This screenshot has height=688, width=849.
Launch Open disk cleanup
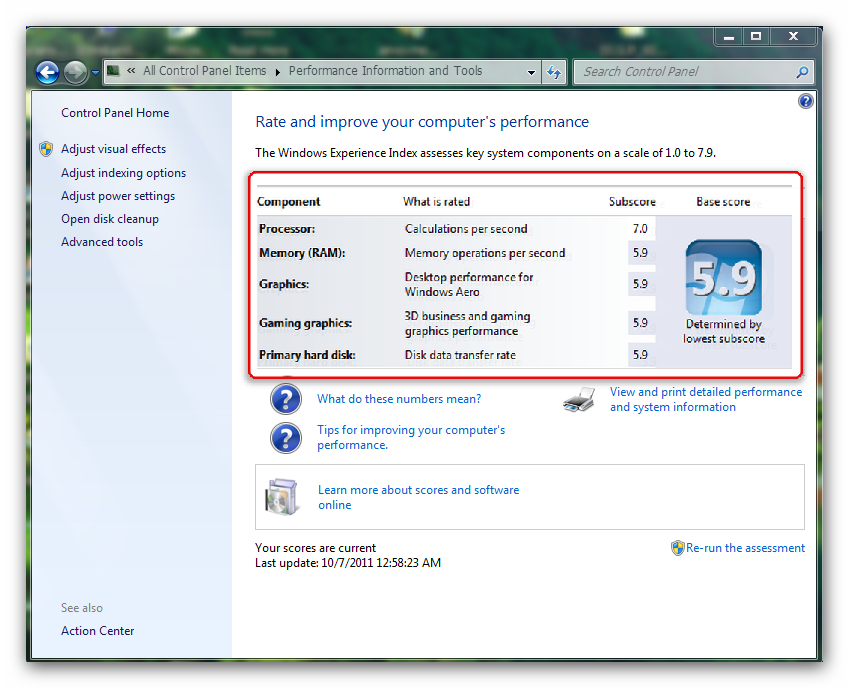110,219
